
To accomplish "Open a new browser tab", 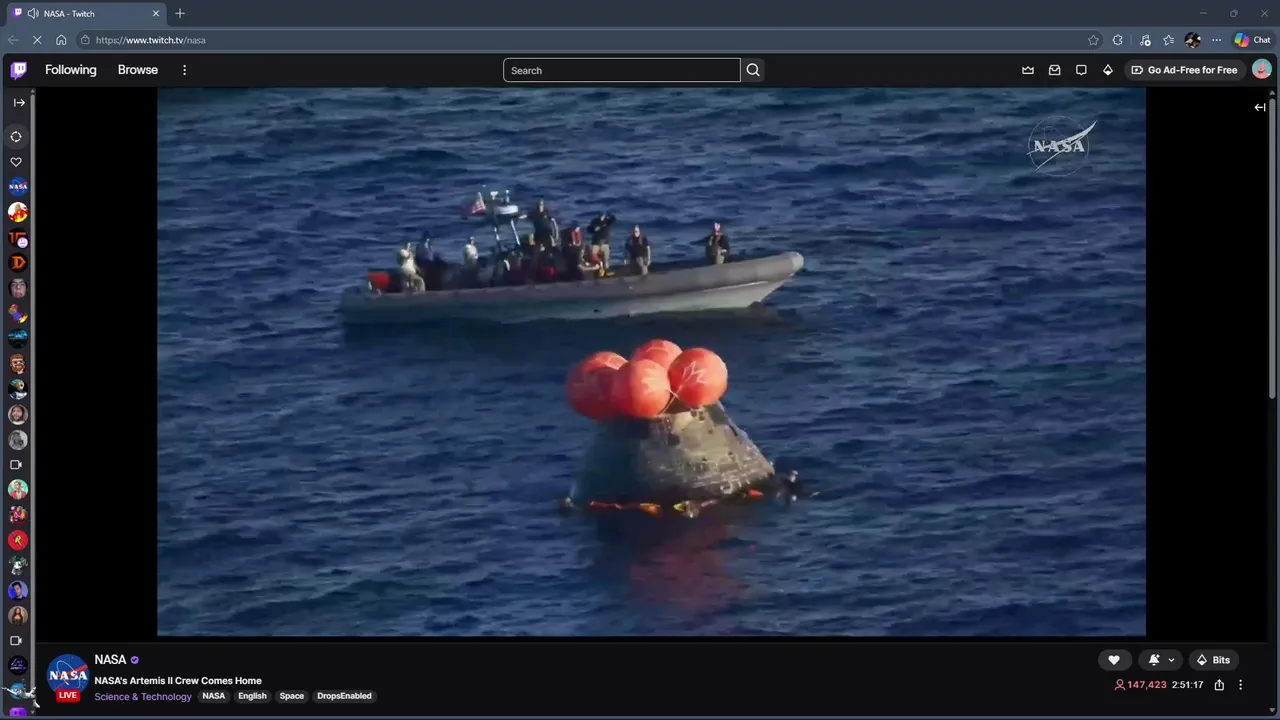I will 180,13.
